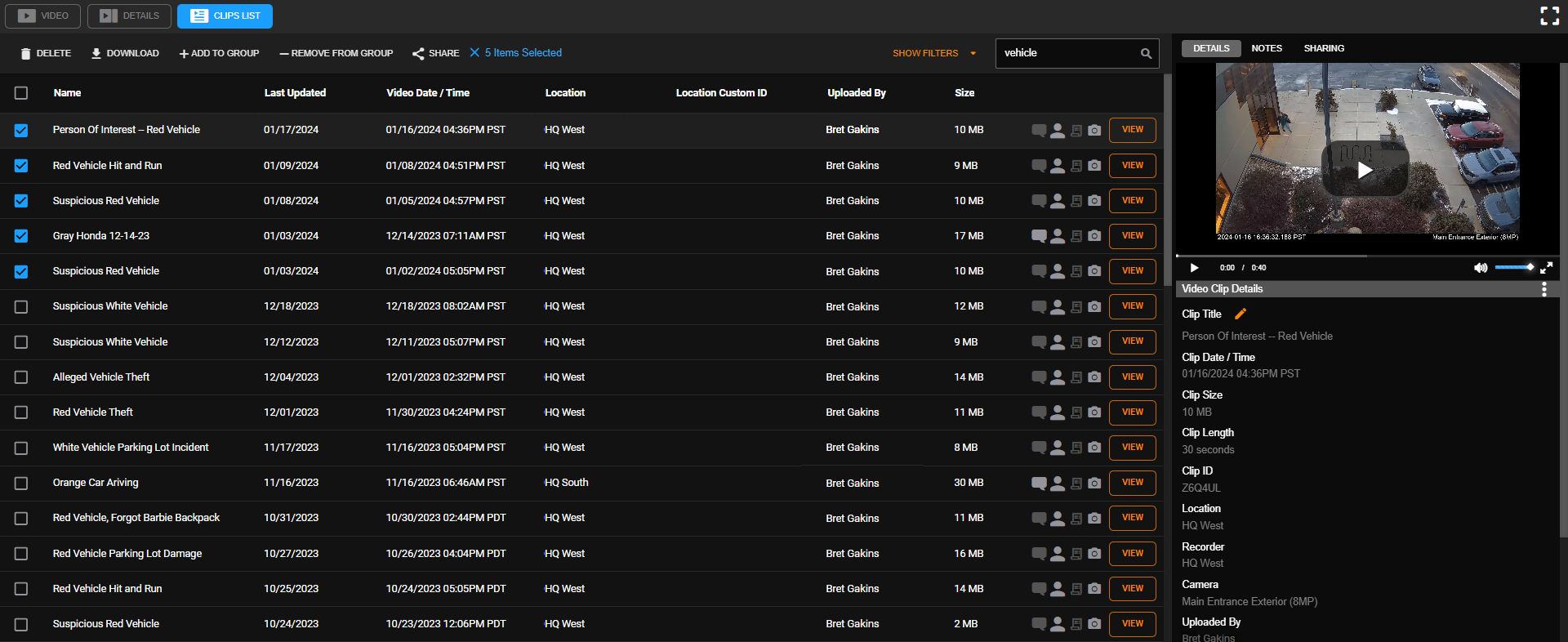
Task: Switch to the top-left Details tab
Action: click(130, 16)
